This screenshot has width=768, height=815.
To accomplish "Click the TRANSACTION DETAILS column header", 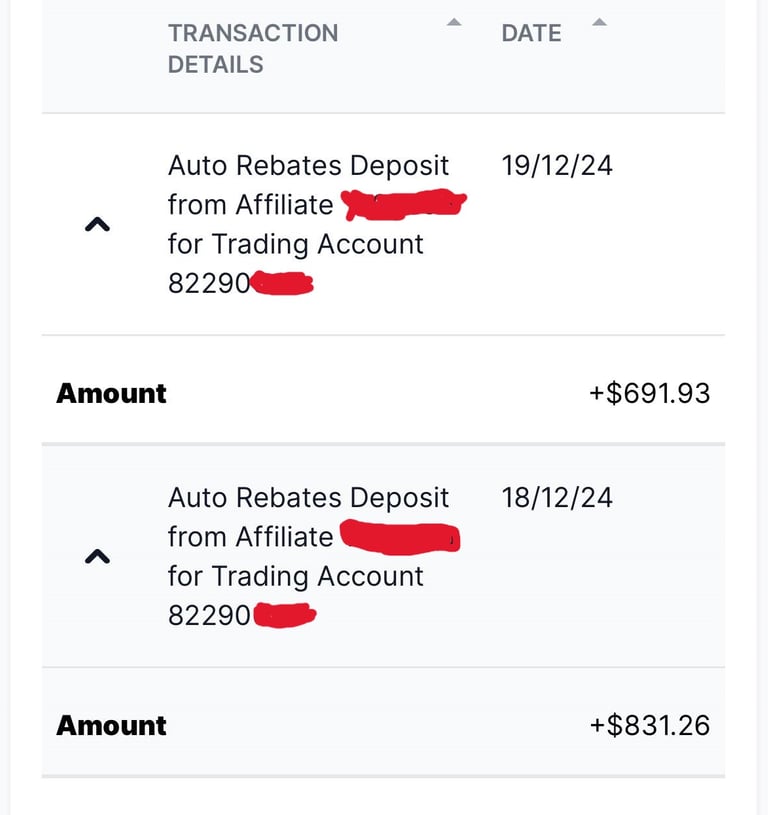I will pos(253,48).
